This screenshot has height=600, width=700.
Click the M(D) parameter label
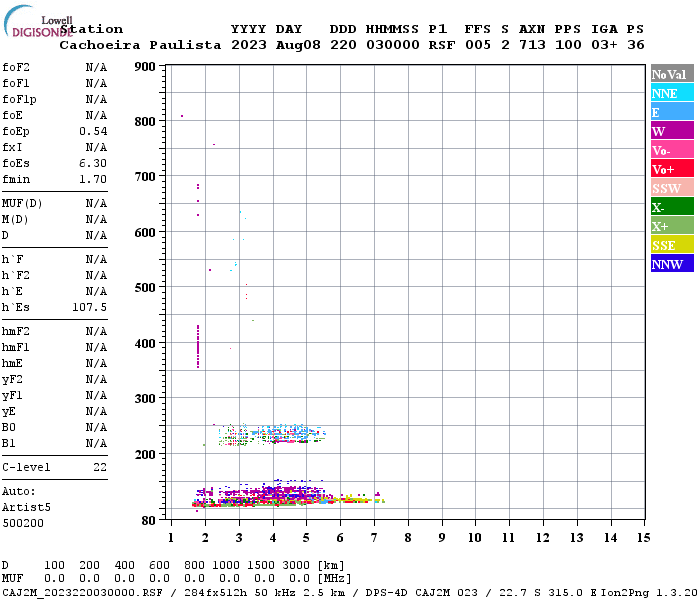tap(15, 220)
